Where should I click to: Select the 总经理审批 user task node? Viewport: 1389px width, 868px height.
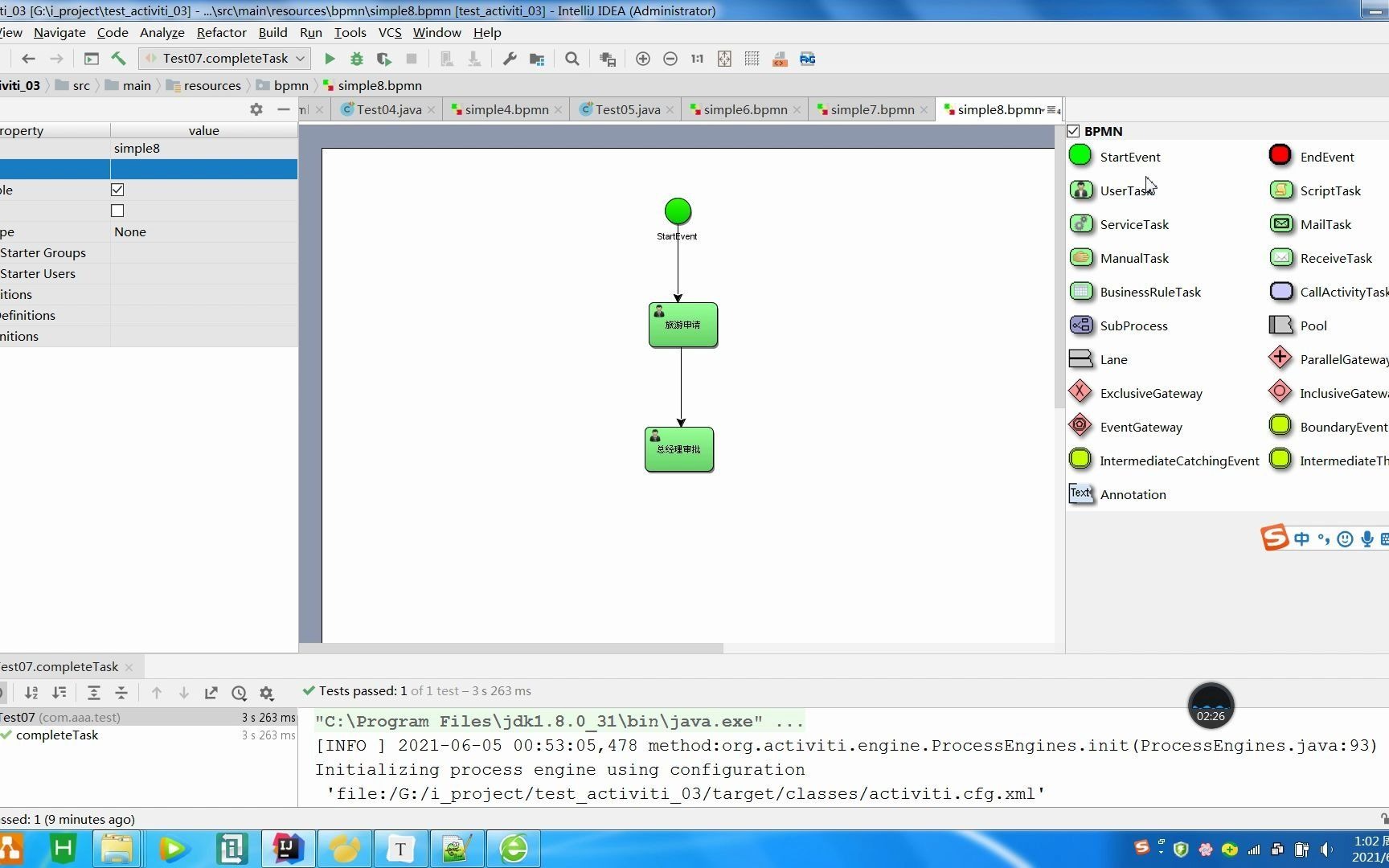pos(679,450)
